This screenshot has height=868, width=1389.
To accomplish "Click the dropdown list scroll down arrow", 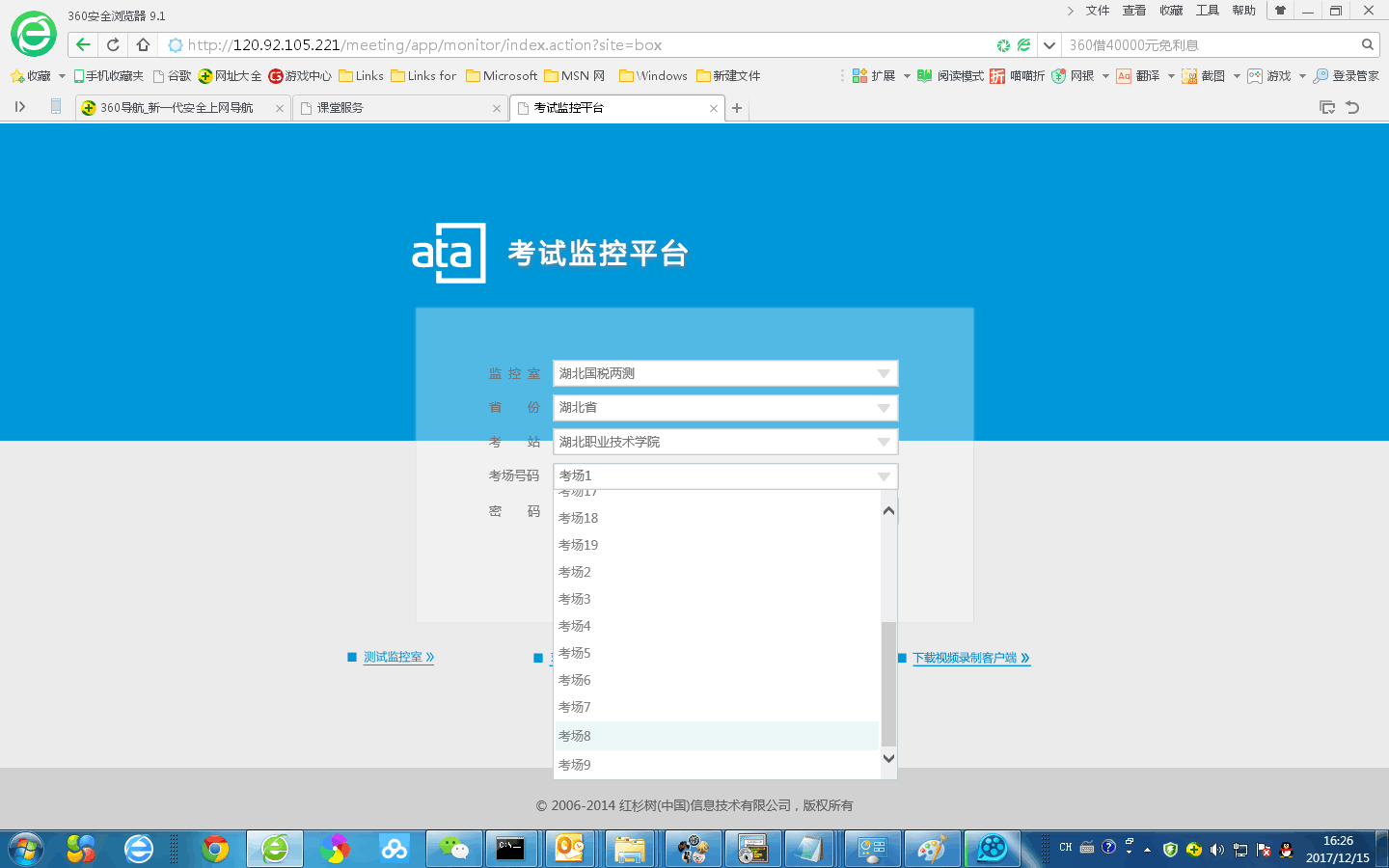I will 888,758.
